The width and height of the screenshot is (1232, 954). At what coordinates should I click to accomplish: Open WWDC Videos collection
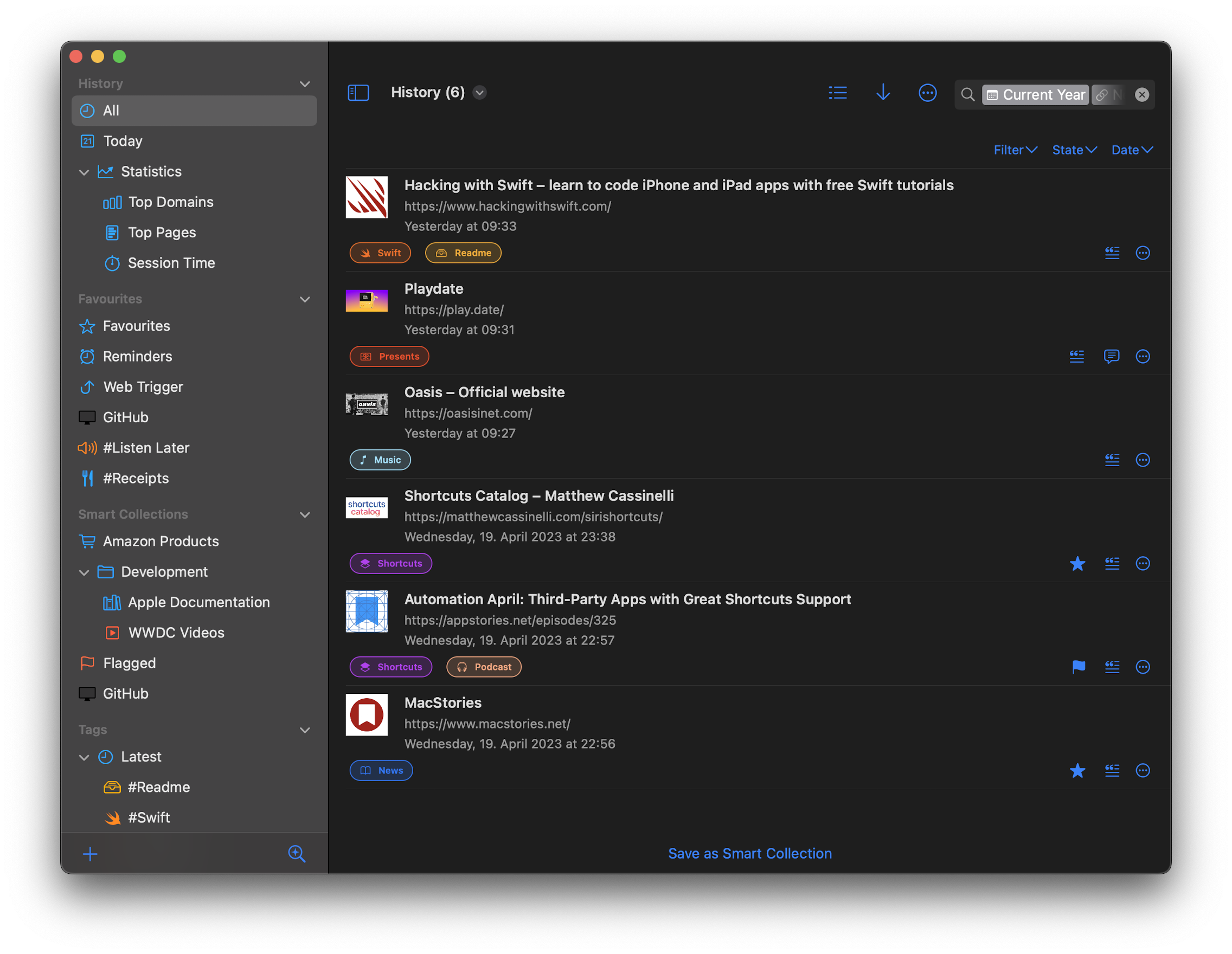point(194,633)
